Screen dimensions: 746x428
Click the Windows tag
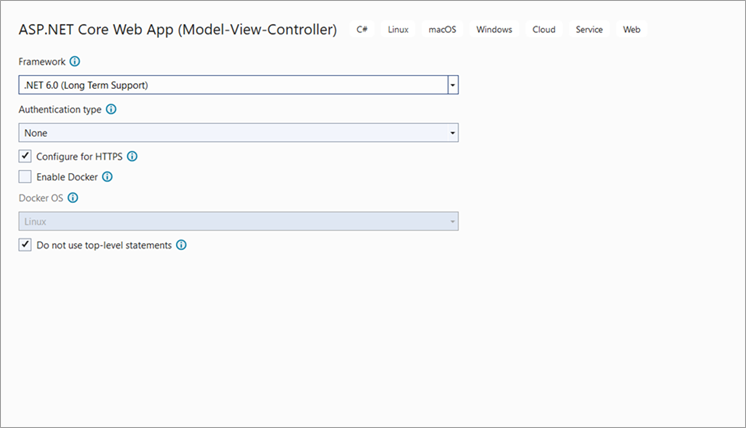[x=494, y=30]
